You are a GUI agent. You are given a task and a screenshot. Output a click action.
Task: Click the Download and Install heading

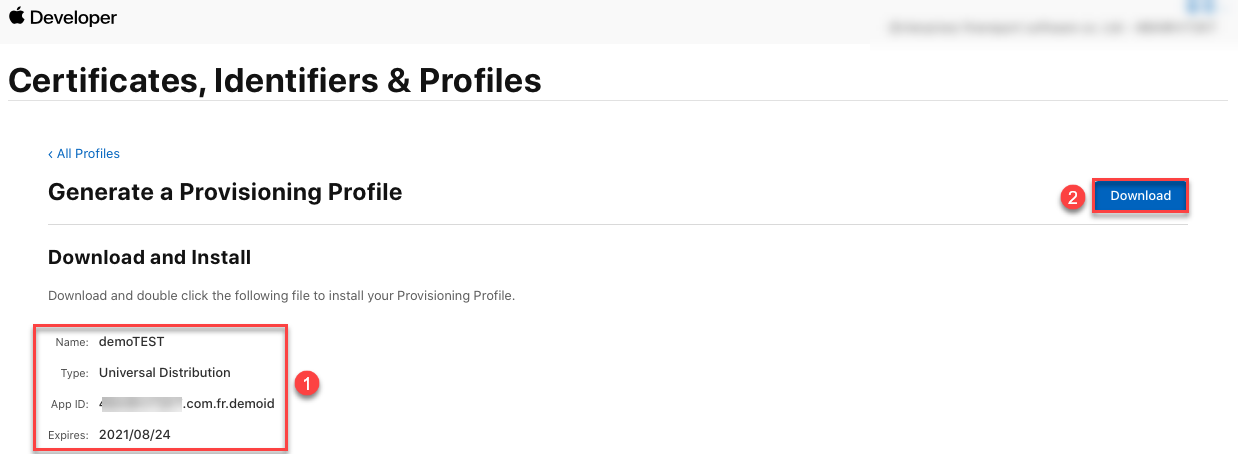pyautogui.click(x=149, y=258)
